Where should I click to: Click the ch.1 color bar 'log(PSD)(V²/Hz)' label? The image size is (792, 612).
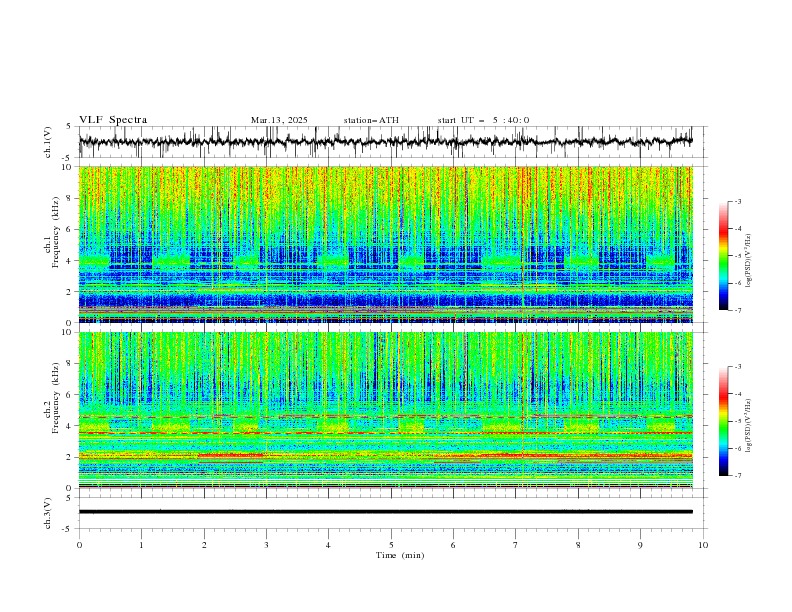749,261
